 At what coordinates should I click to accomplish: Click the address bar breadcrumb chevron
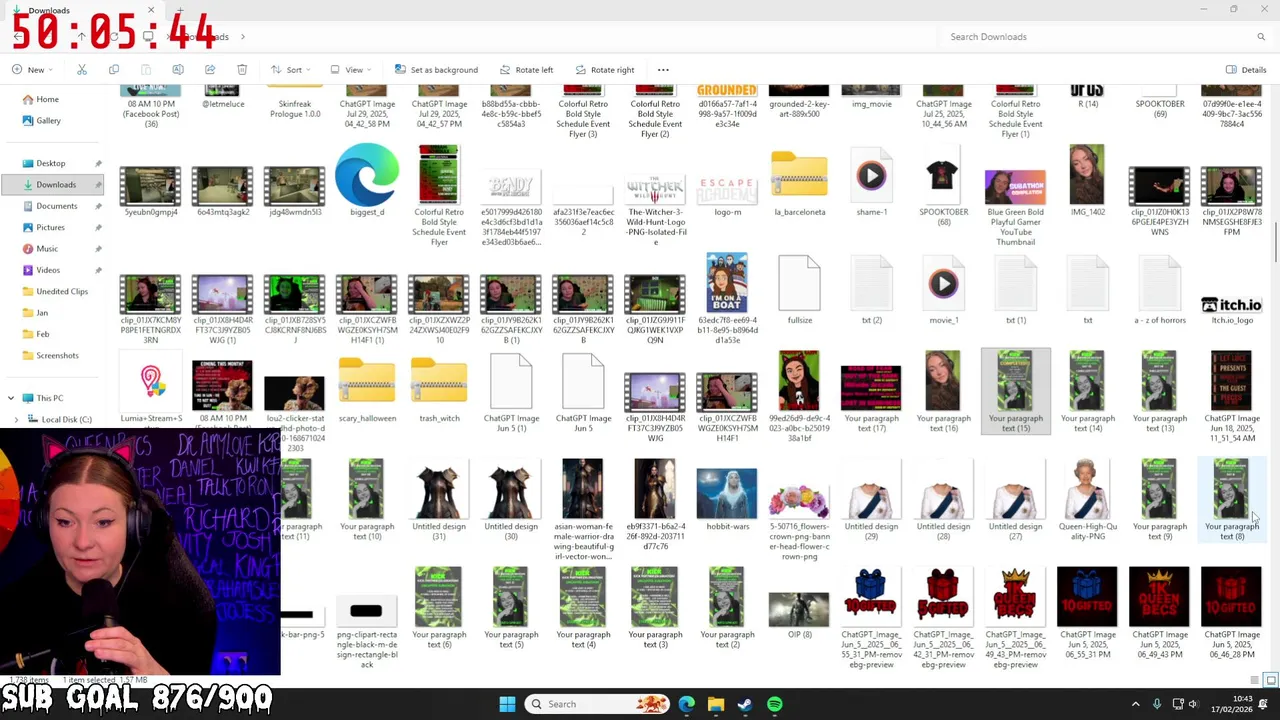tap(242, 37)
